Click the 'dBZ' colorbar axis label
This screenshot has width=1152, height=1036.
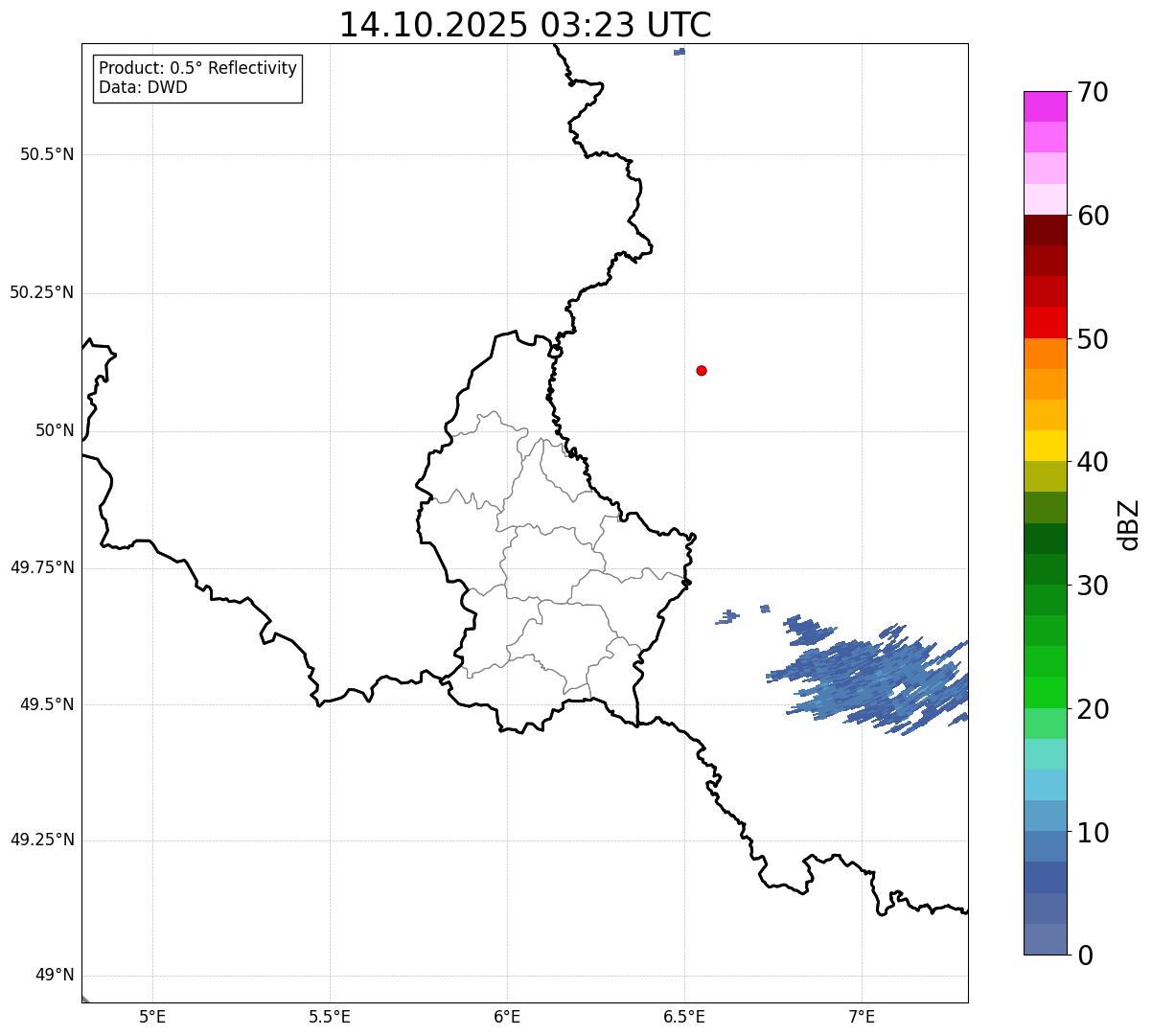point(1129,524)
